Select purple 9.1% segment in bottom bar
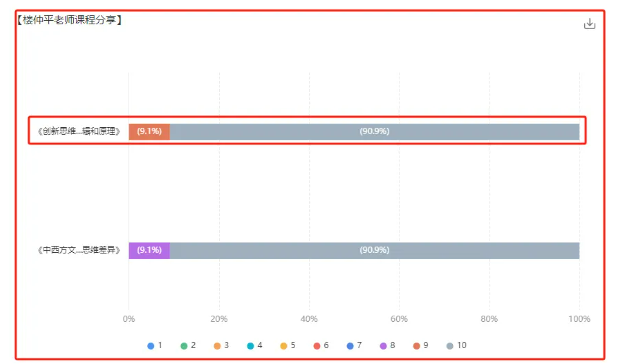Image resolution: width=621 pixels, height=364 pixels. (x=149, y=250)
